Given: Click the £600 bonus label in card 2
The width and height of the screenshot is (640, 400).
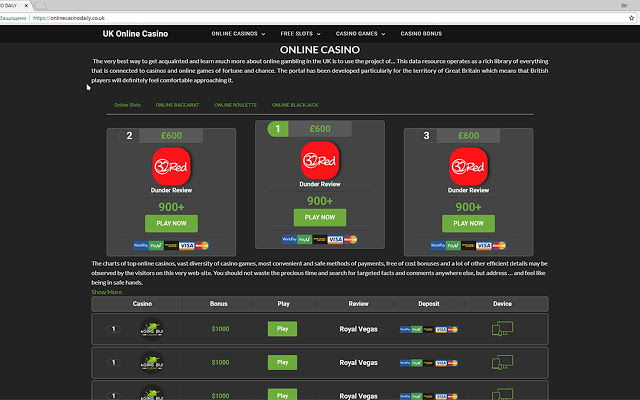Looking at the screenshot, I should [171, 136].
